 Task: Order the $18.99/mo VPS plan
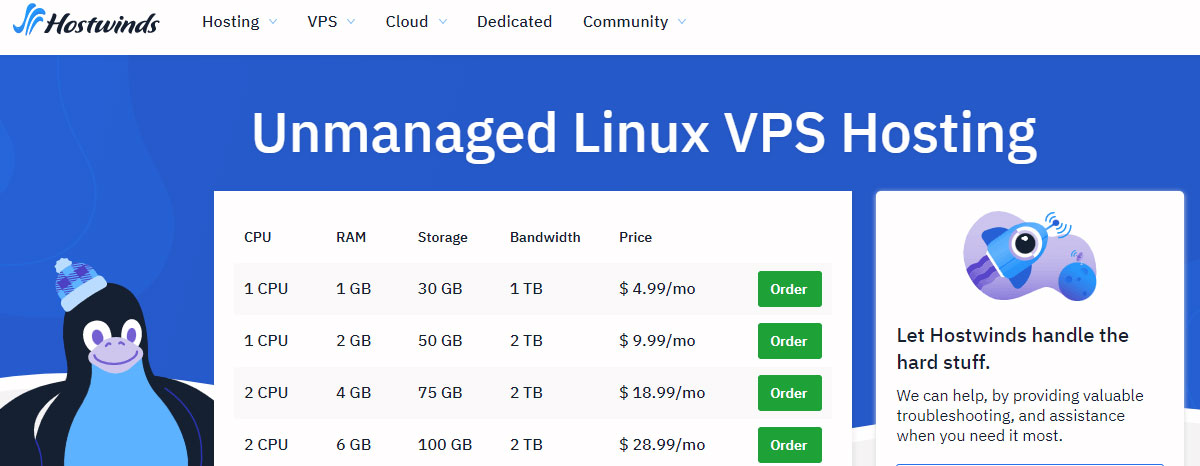(789, 393)
